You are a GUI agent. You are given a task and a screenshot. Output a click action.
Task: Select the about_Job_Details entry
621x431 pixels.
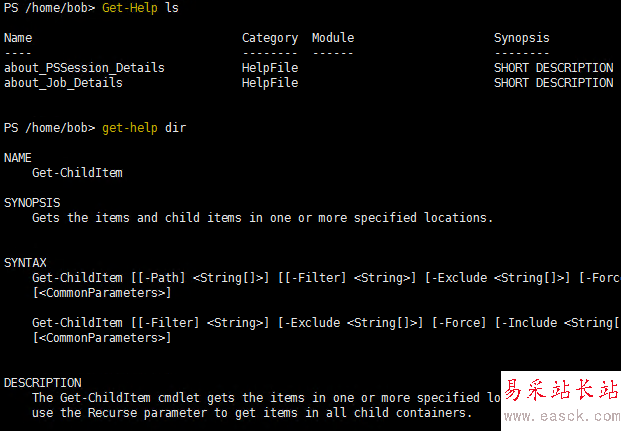pyautogui.click(x=63, y=83)
